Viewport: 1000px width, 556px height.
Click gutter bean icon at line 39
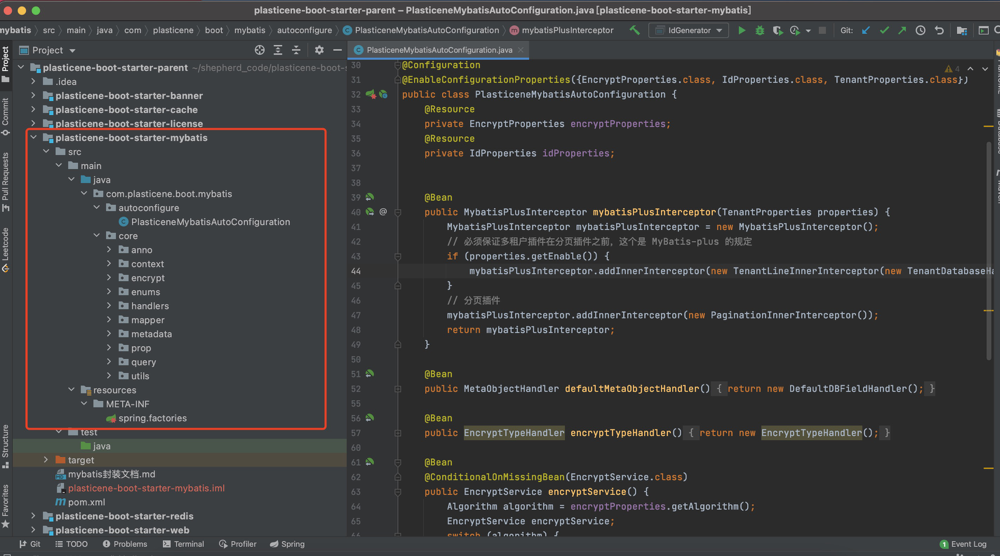click(x=370, y=197)
